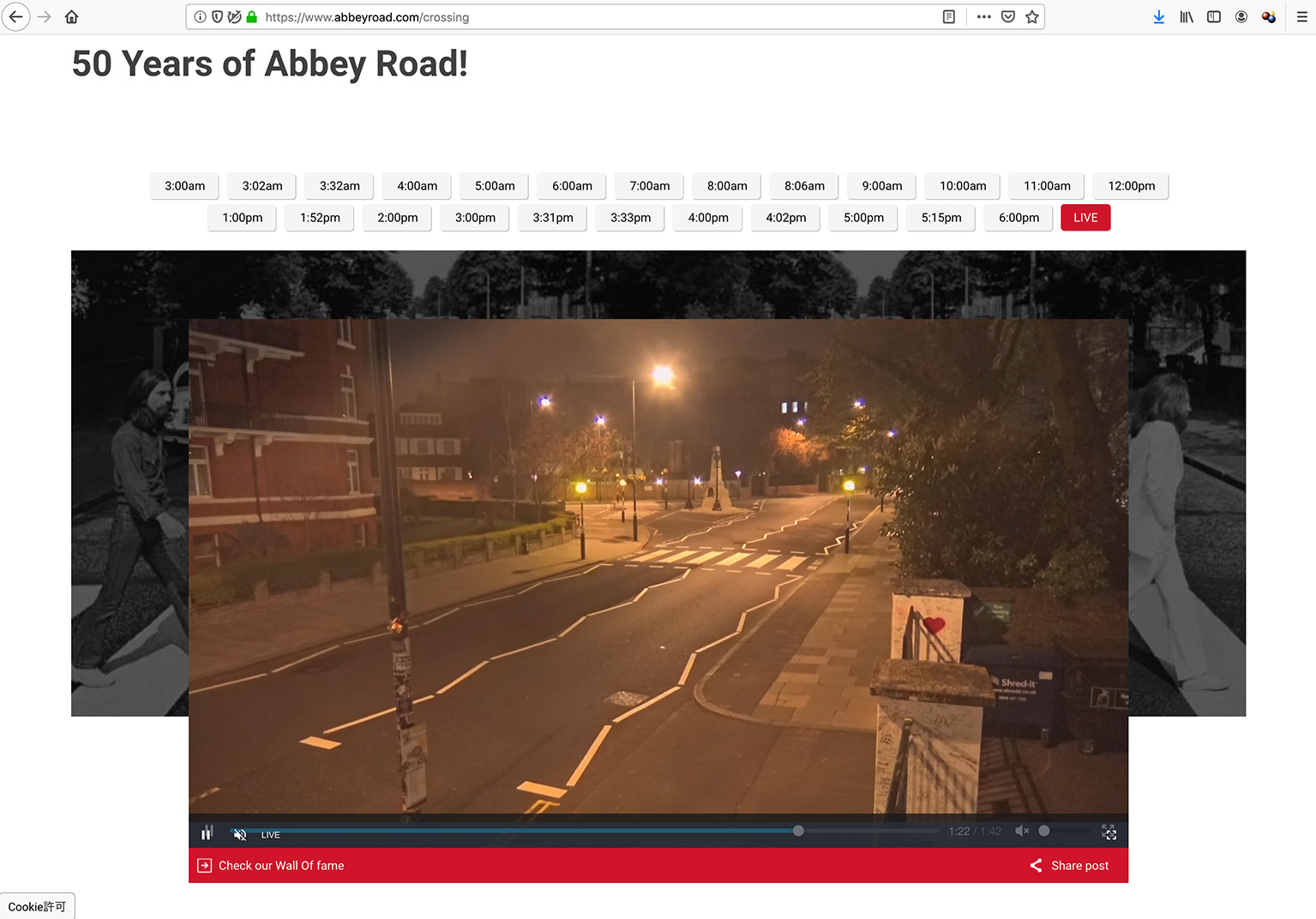Viewport: 1316px width, 919px height.
Task: Jump to the 8:00am clip
Action: point(727,186)
